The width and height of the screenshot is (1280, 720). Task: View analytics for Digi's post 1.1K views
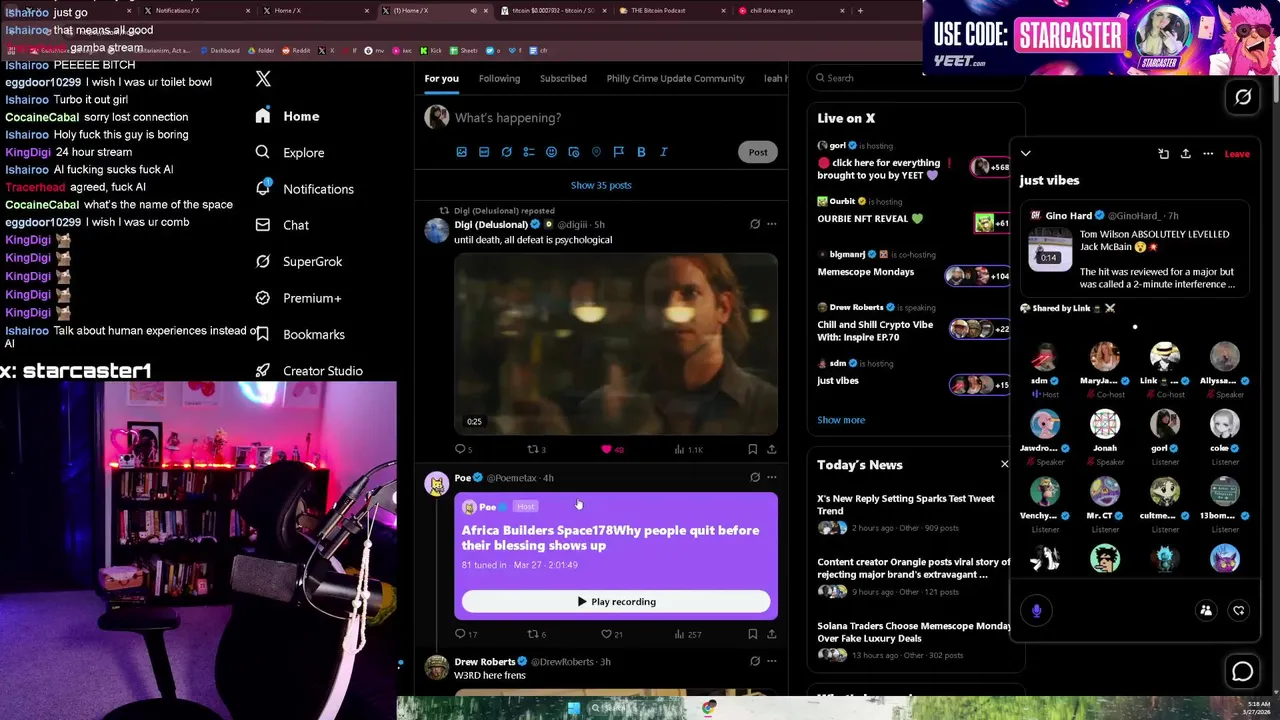(688, 449)
